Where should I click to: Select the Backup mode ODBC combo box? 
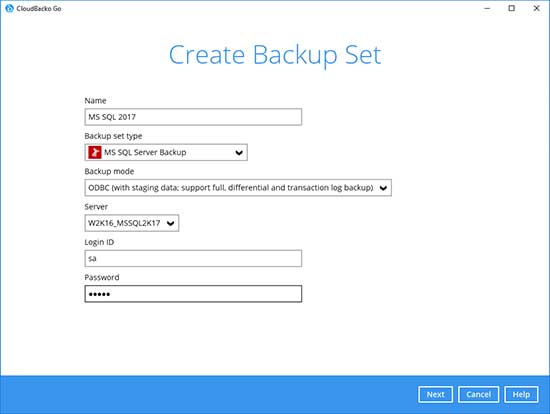point(238,188)
